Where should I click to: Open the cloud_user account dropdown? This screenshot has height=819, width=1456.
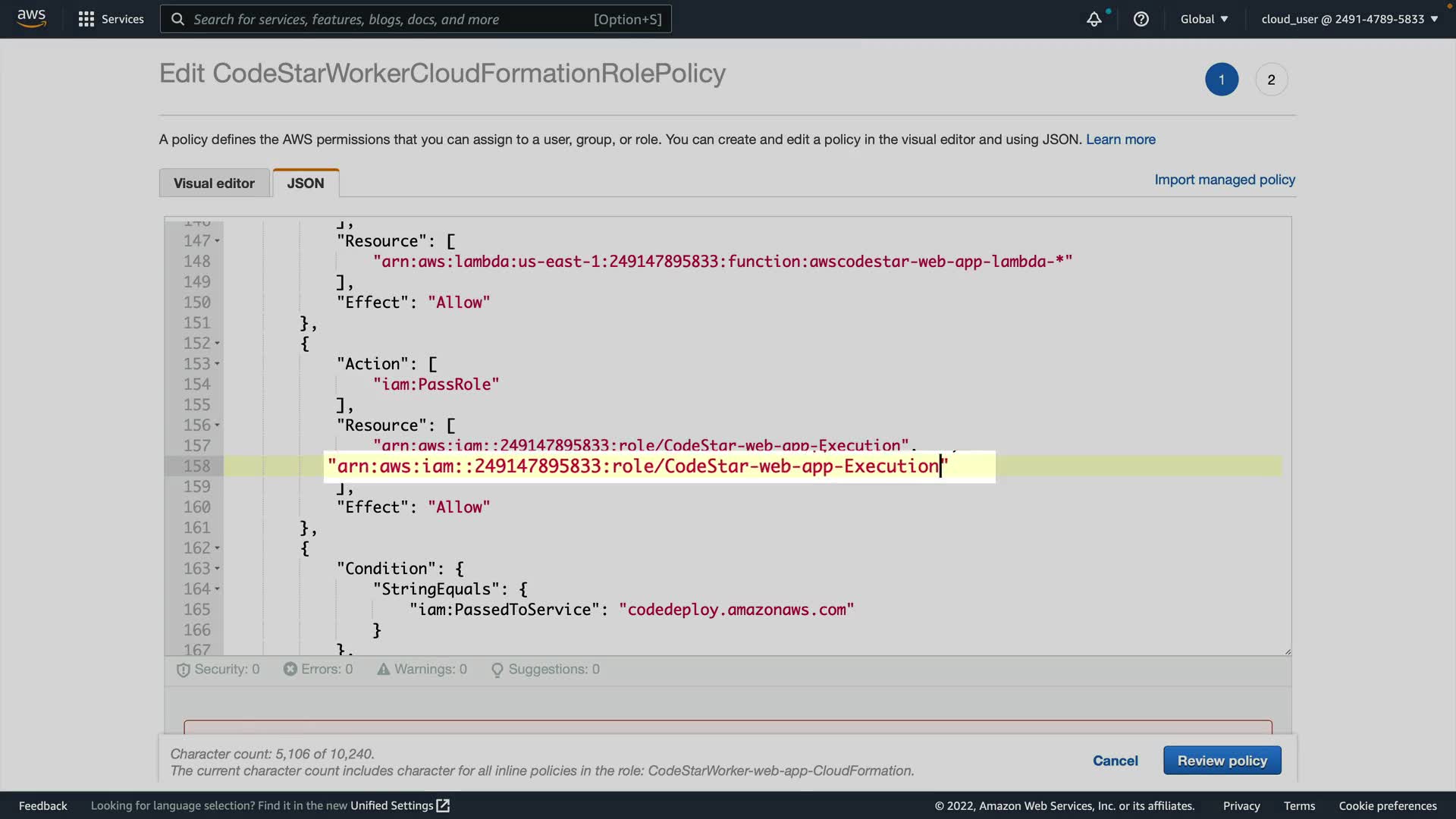(x=1349, y=19)
